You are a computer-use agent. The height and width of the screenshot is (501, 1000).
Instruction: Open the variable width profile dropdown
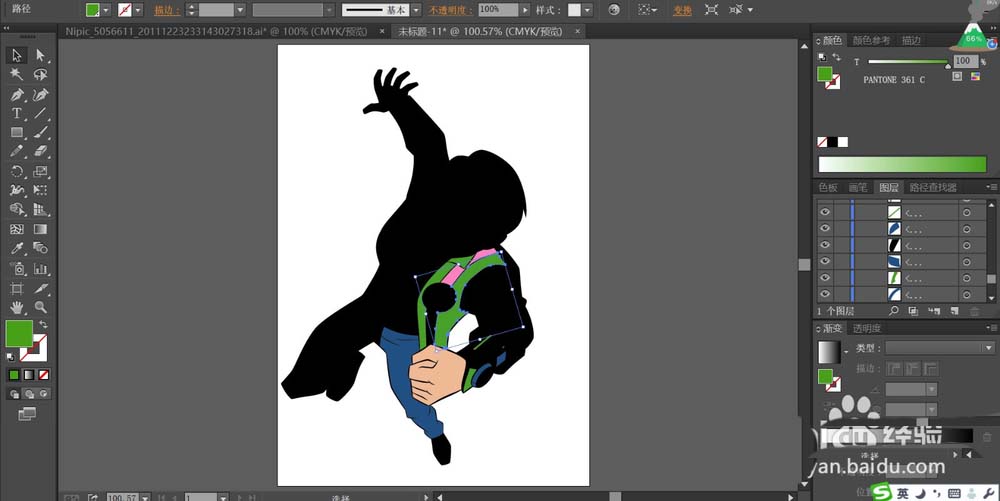(329, 10)
